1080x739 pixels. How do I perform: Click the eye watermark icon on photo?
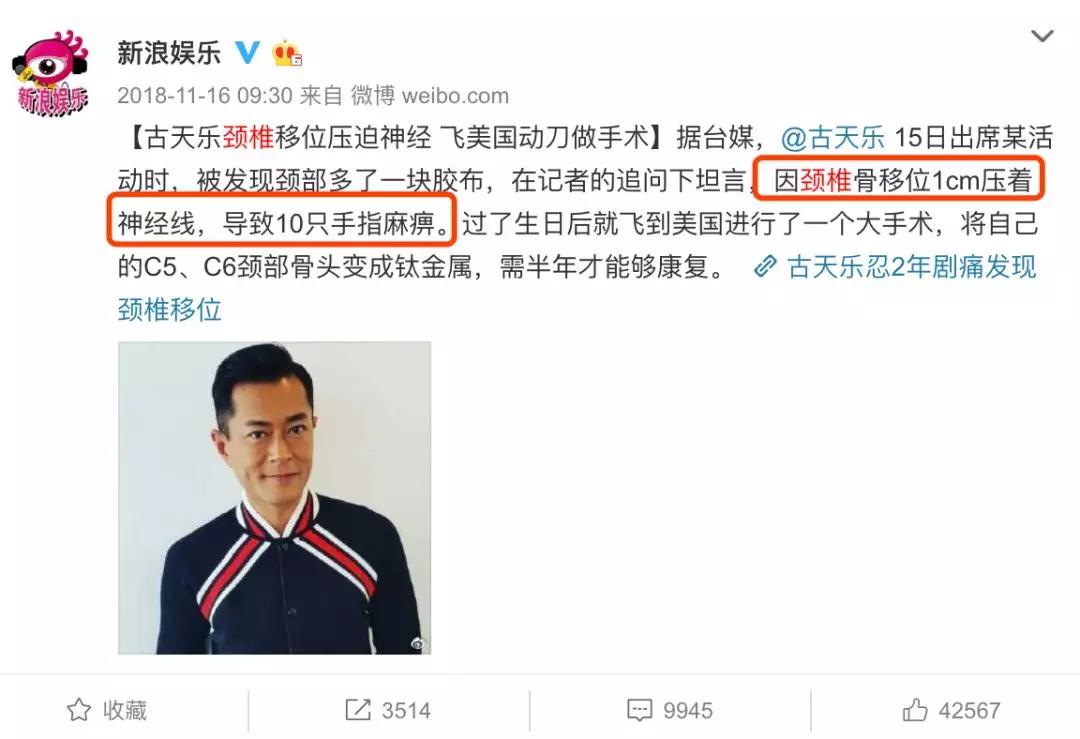[x=417, y=644]
